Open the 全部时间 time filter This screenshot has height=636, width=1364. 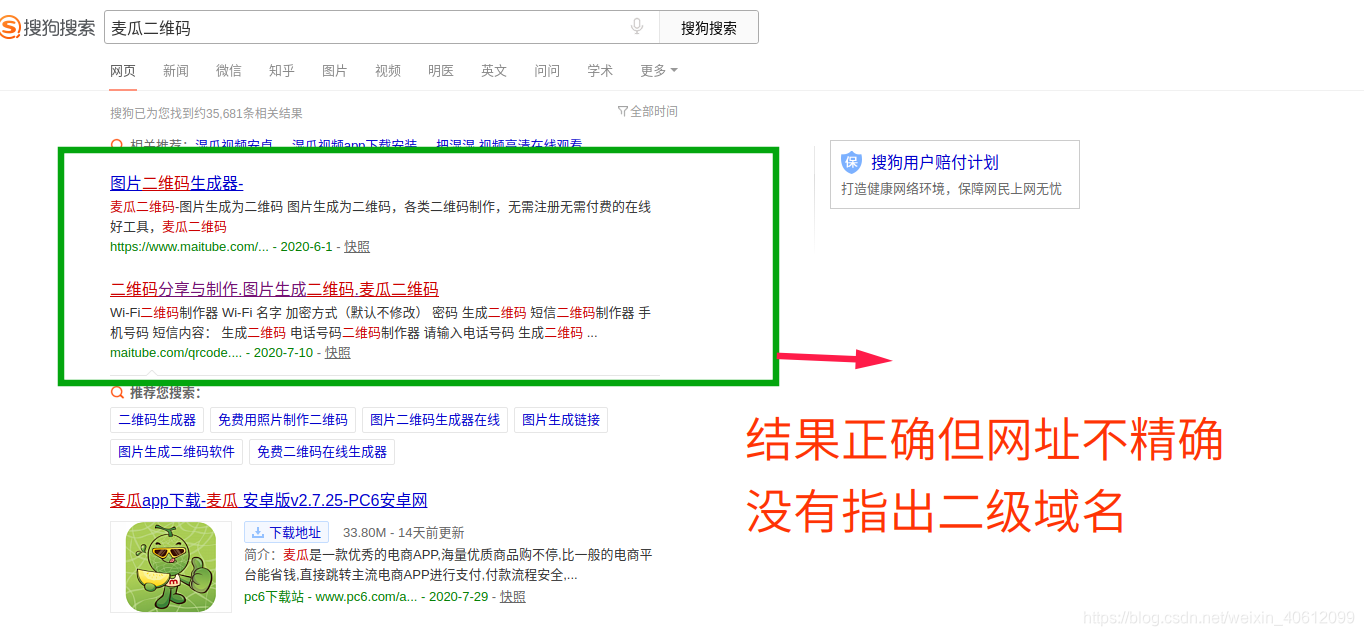coord(648,111)
